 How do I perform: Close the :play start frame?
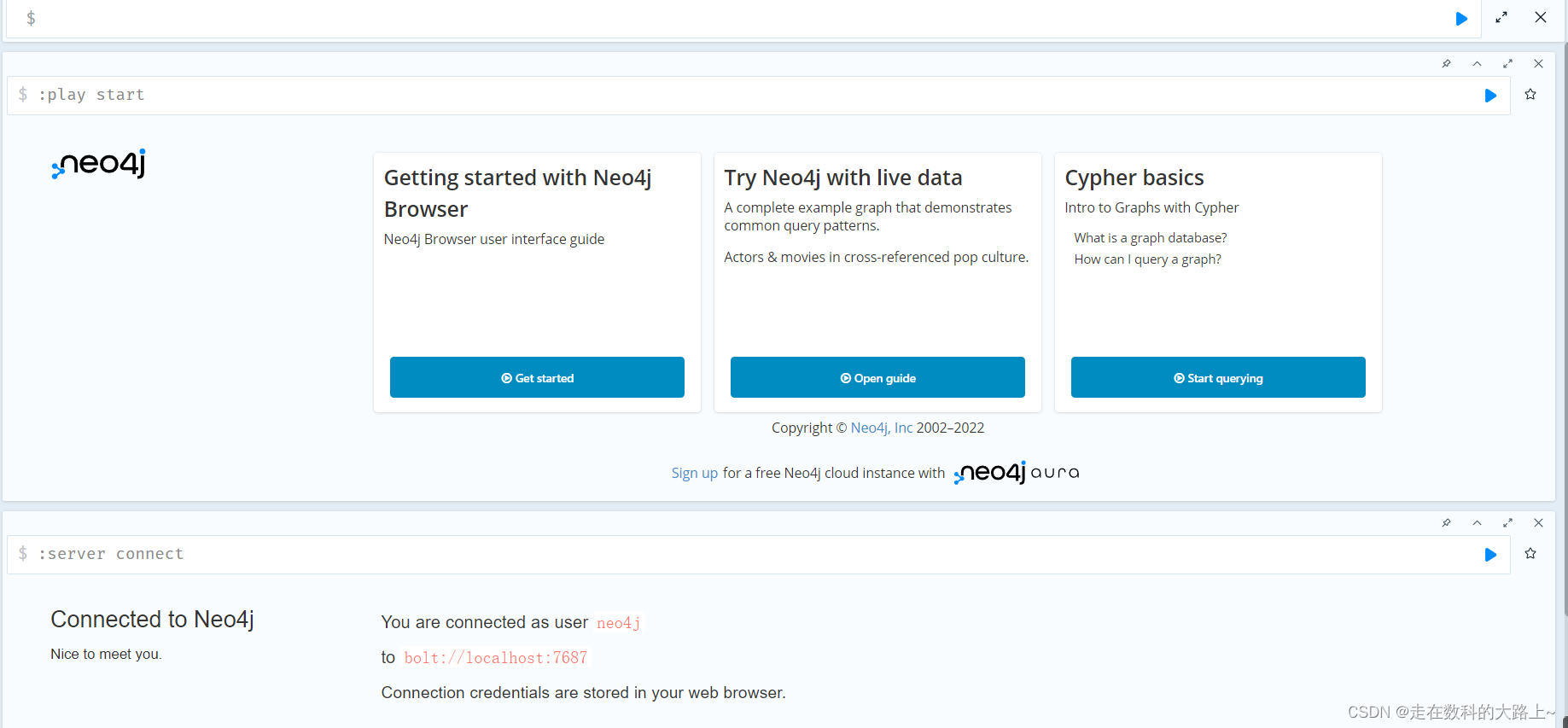click(1538, 64)
